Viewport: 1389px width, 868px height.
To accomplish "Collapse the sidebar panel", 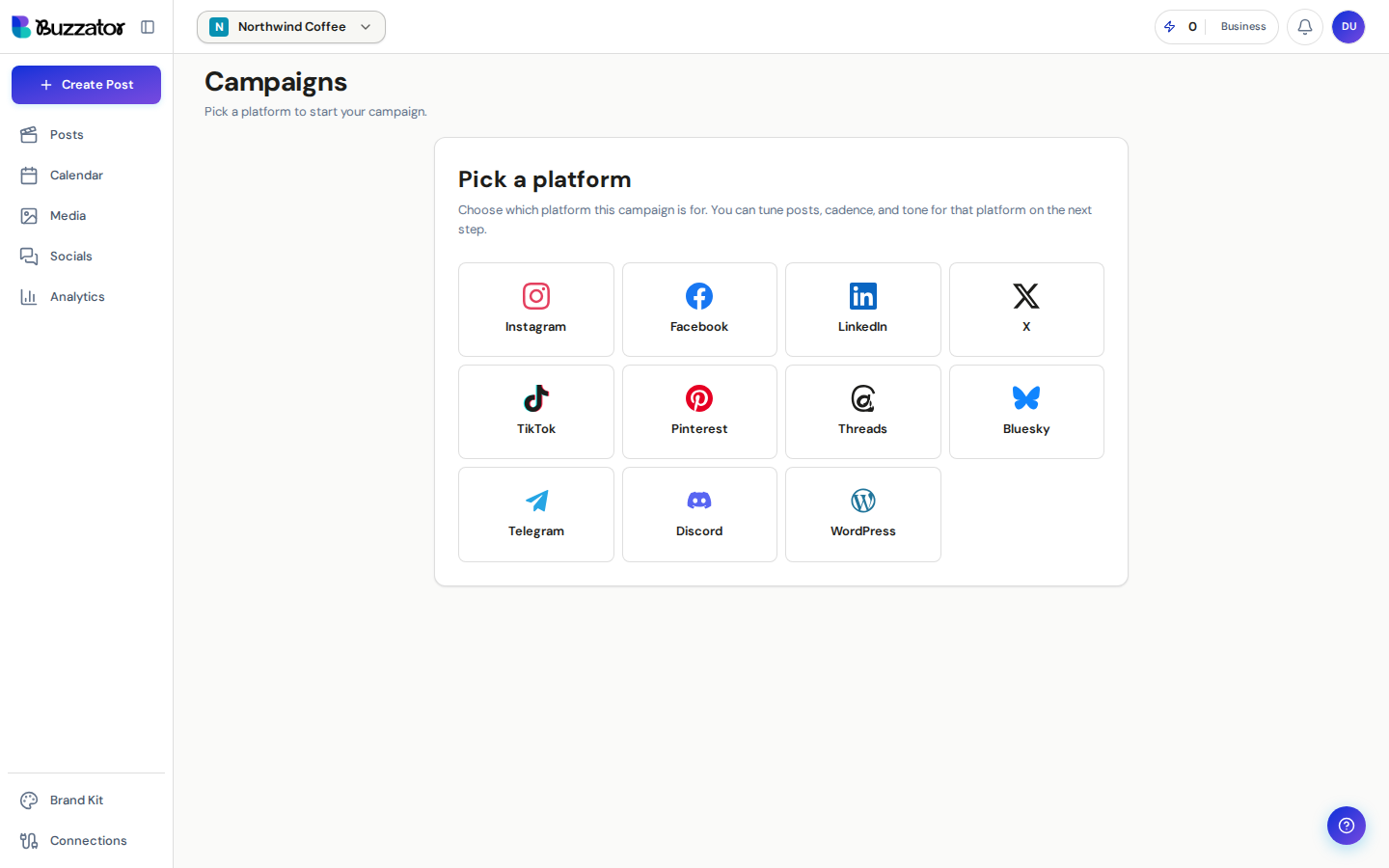I will [x=148, y=27].
